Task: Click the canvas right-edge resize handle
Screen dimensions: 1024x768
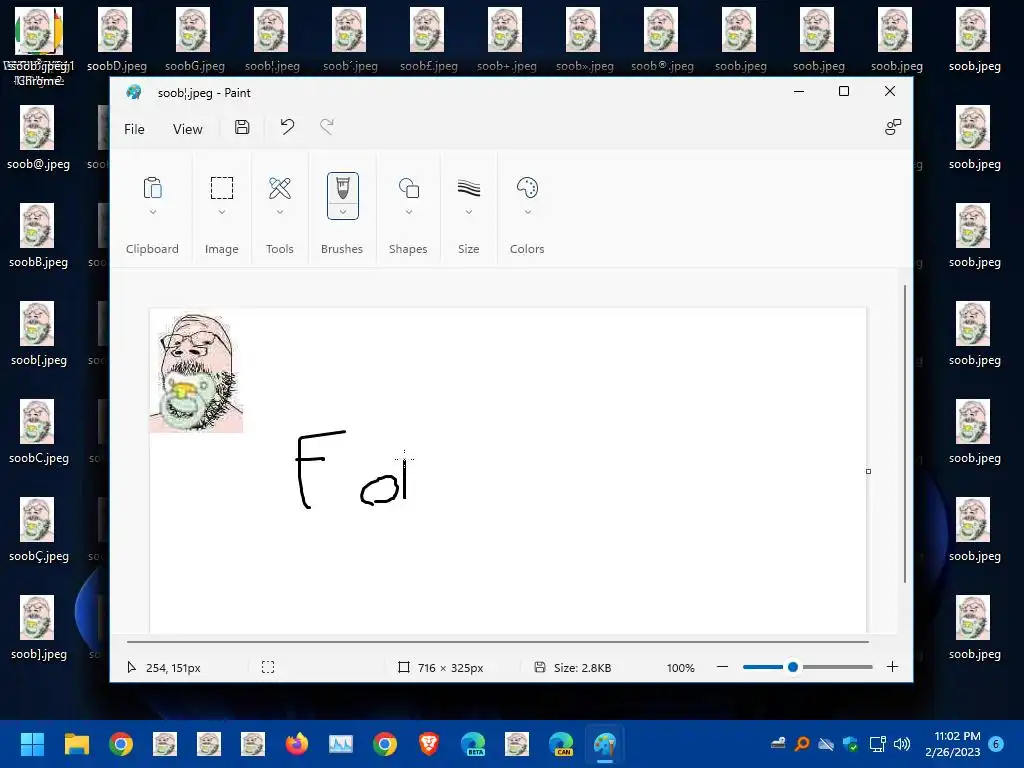Action: (x=868, y=471)
